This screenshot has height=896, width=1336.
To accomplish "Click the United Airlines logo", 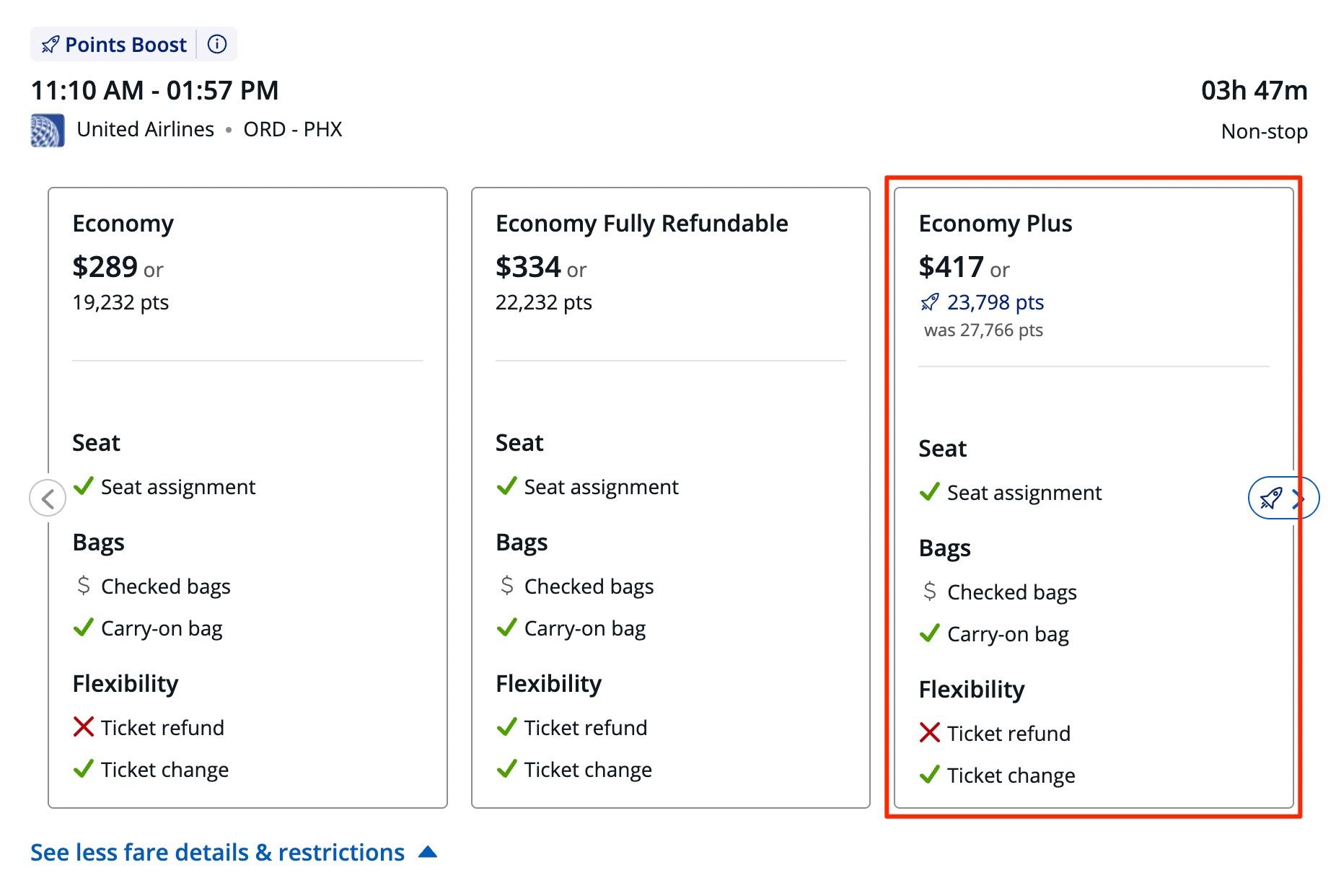I will click(x=48, y=131).
